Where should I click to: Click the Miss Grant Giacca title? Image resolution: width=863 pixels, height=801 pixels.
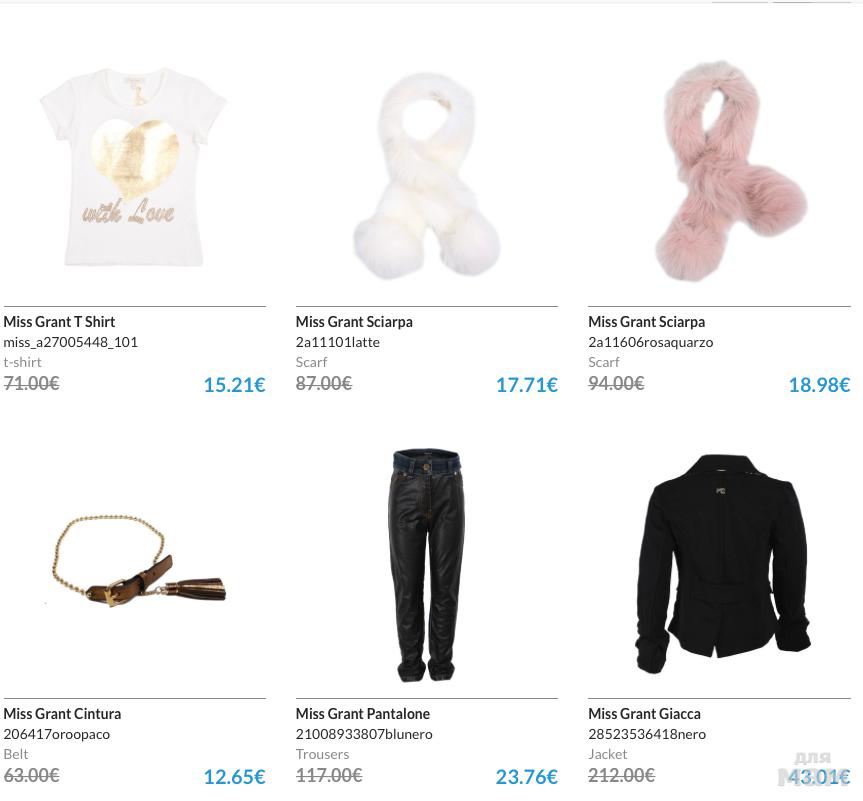644,713
